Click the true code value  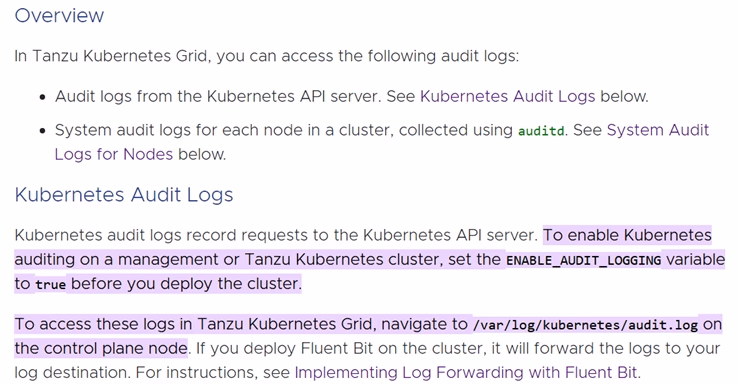coord(50,285)
